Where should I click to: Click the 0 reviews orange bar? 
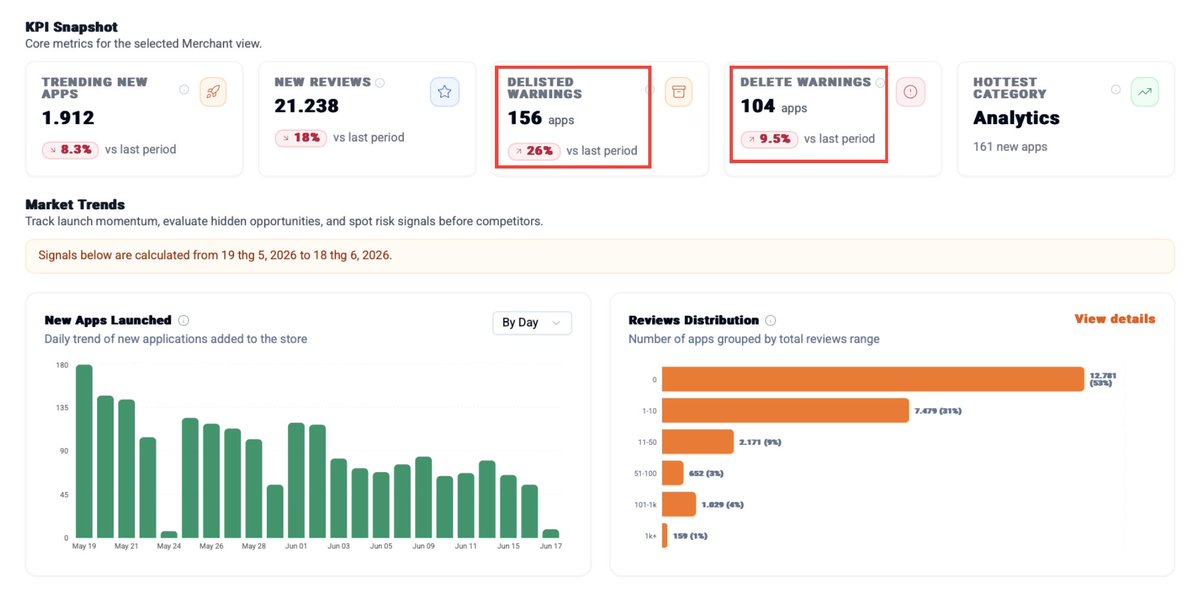click(x=873, y=379)
